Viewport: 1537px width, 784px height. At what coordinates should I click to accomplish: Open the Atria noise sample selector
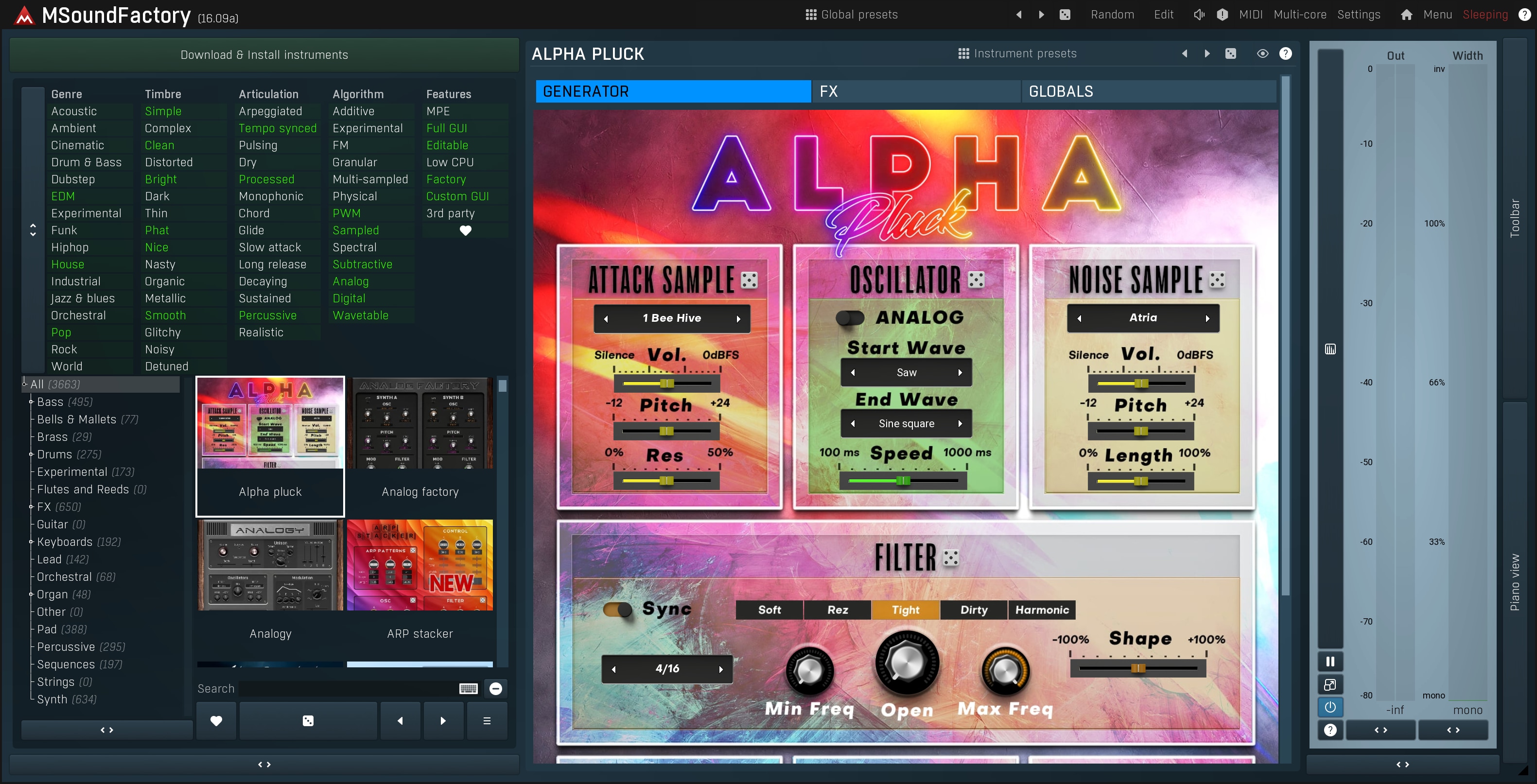[1143, 318]
